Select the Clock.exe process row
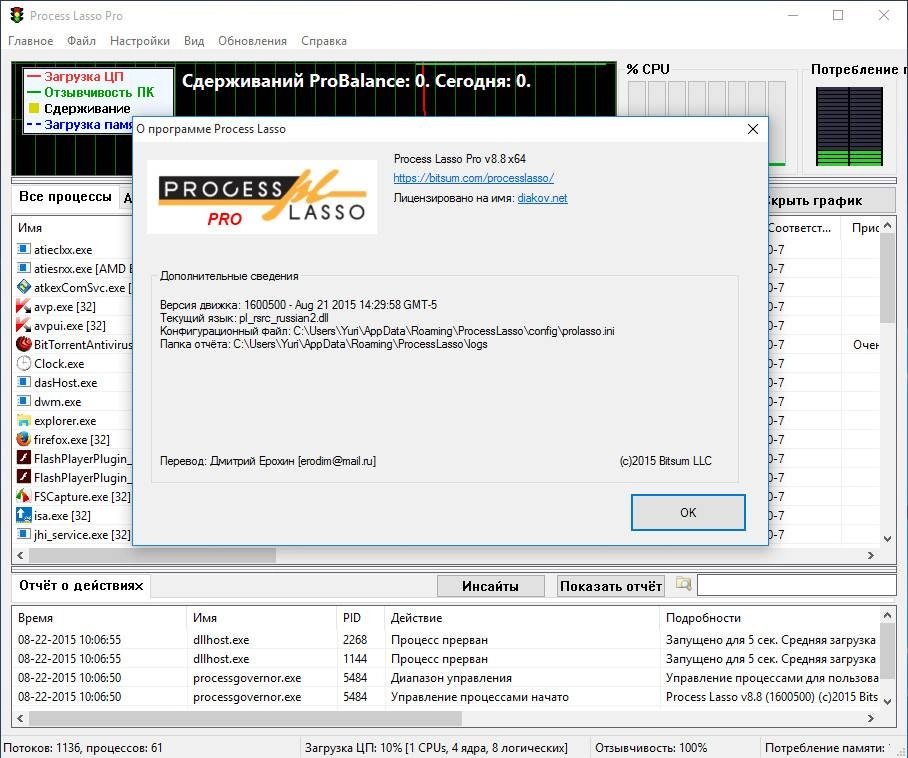 [72, 364]
